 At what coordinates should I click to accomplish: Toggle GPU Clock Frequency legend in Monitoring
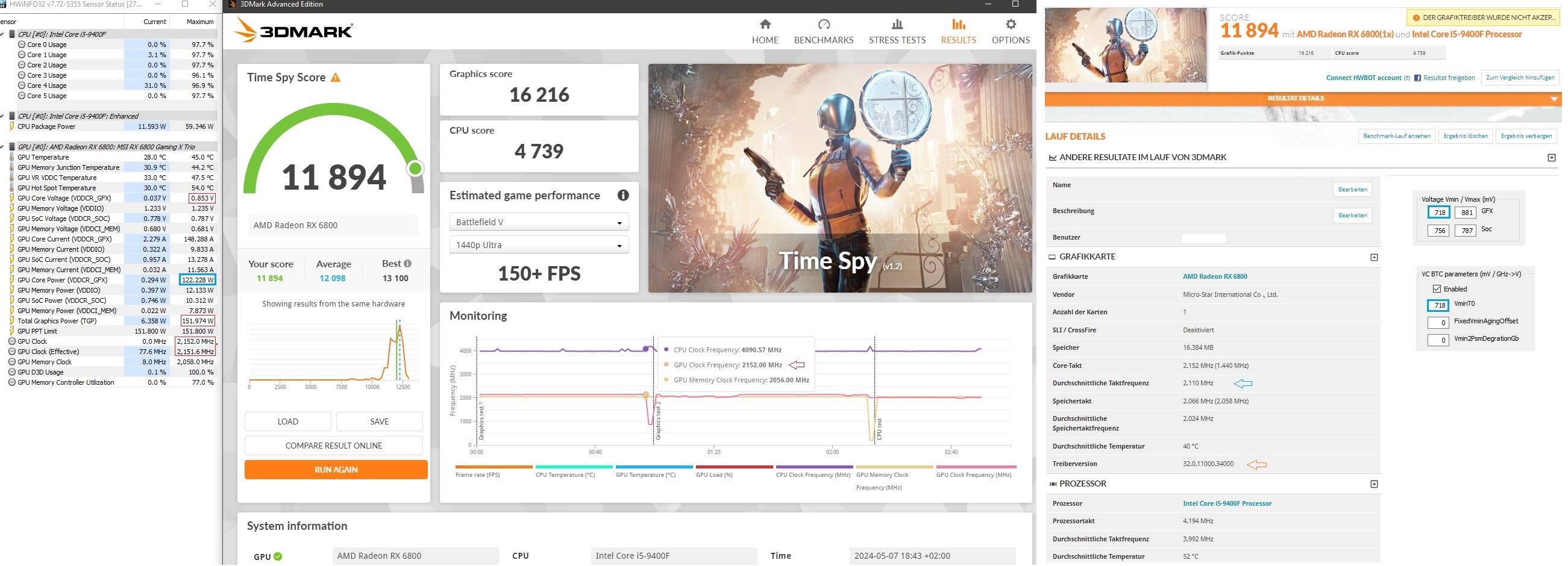coord(976,471)
